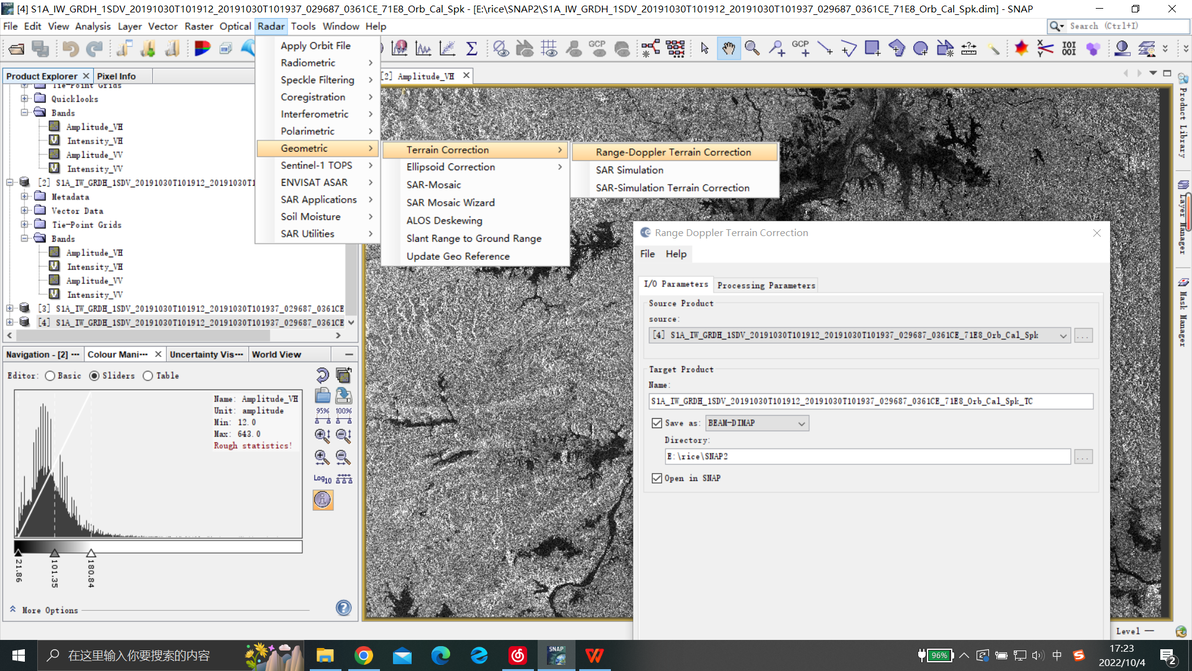
Task: Uncheck the Open in SNAP checkbox
Action: (x=657, y=478)
